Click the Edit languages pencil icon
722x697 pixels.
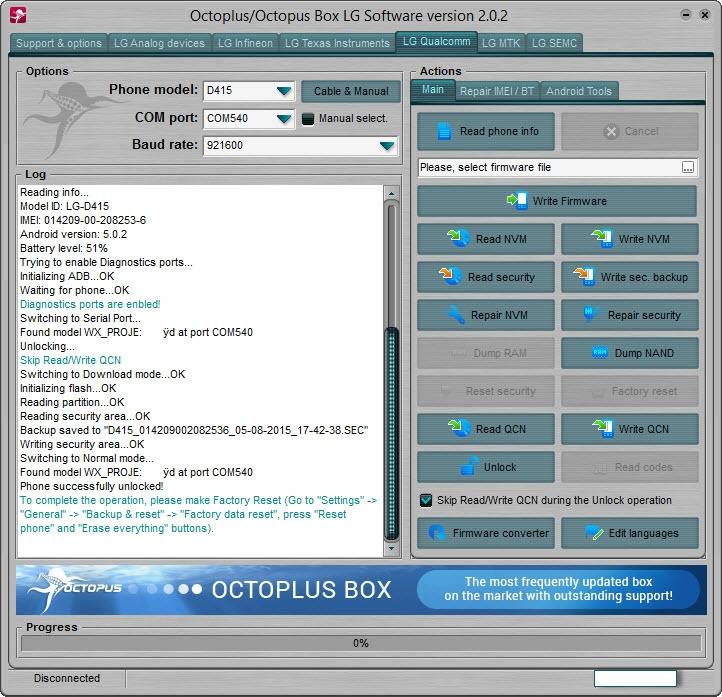[x=594, y=533]
